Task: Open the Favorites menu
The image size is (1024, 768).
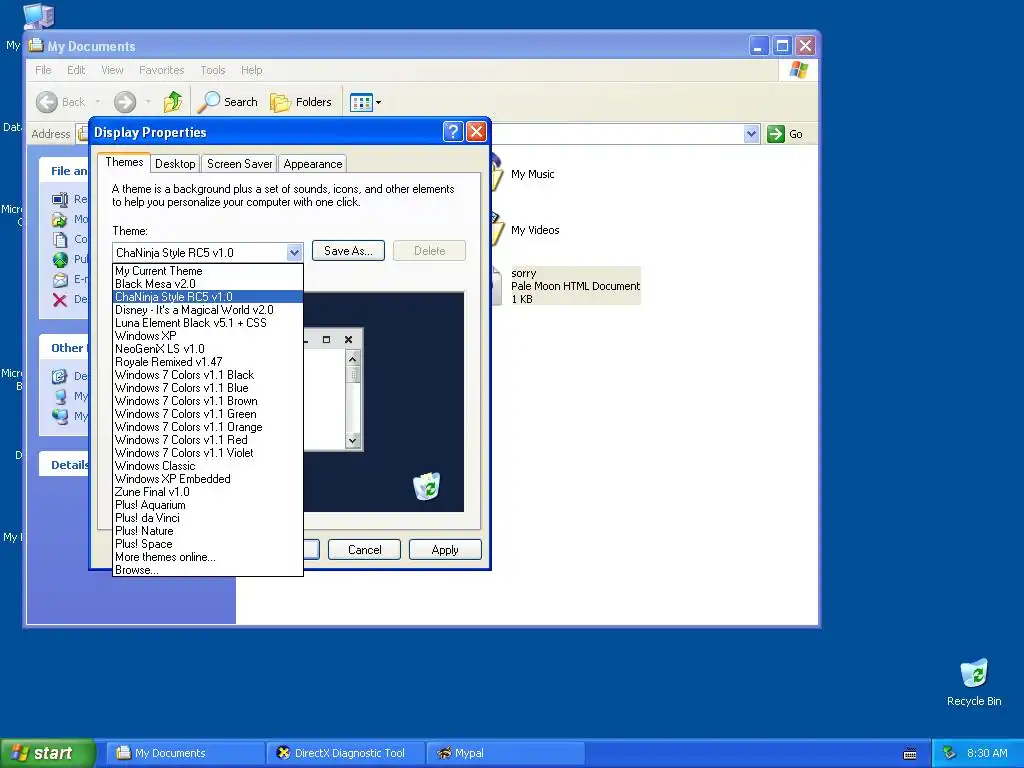Action: [x=161, y=70]
